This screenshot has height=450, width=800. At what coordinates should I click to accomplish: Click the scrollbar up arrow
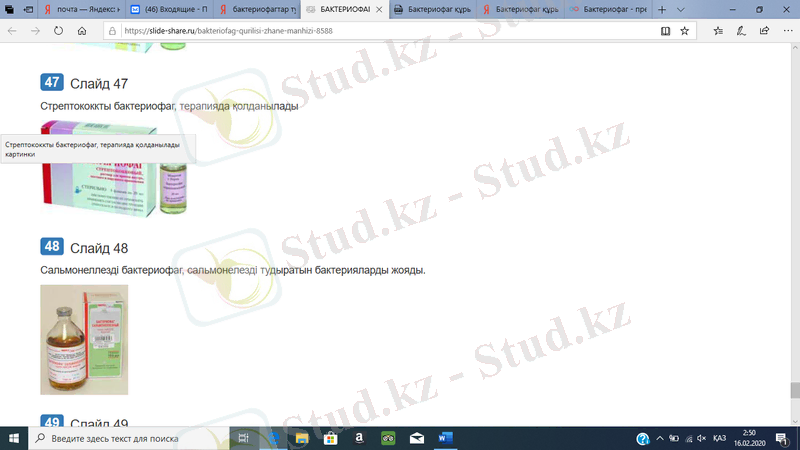pos(795,47)
